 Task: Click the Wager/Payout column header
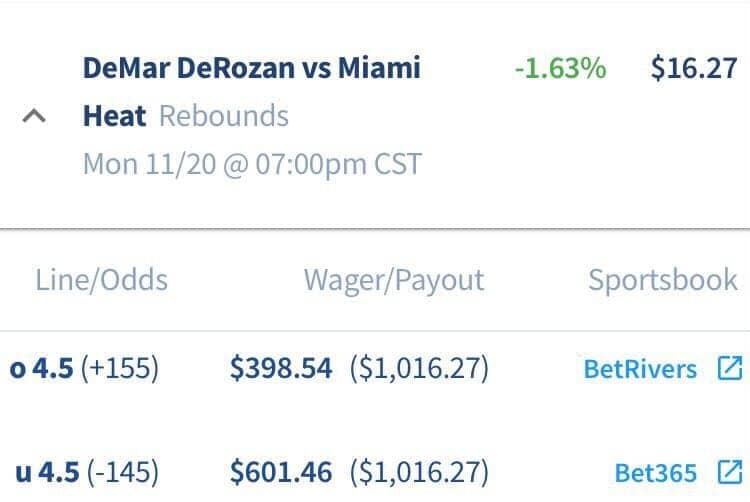tap(394, 280)
